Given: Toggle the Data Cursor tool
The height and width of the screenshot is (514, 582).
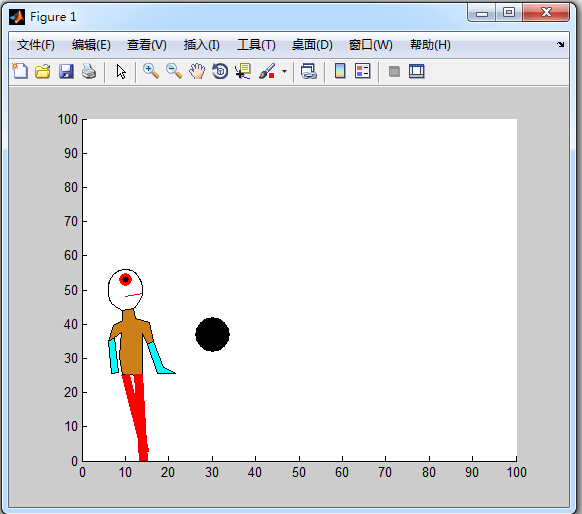Looking at the screenshot, I should pos(243,71).
